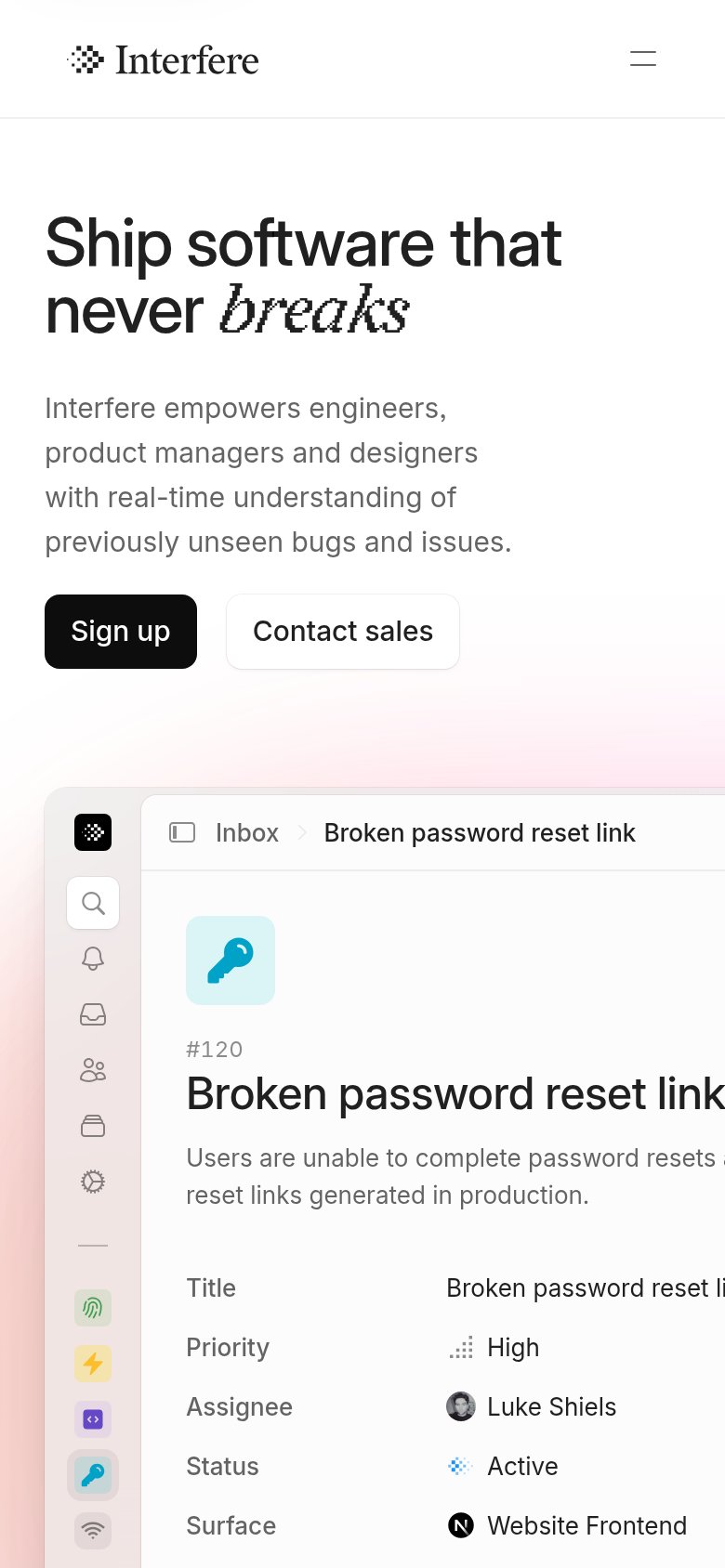The width and height of the screenshot is (725, 1568).
Task: Open the search icon in sidebar
Action: [93, 903]
